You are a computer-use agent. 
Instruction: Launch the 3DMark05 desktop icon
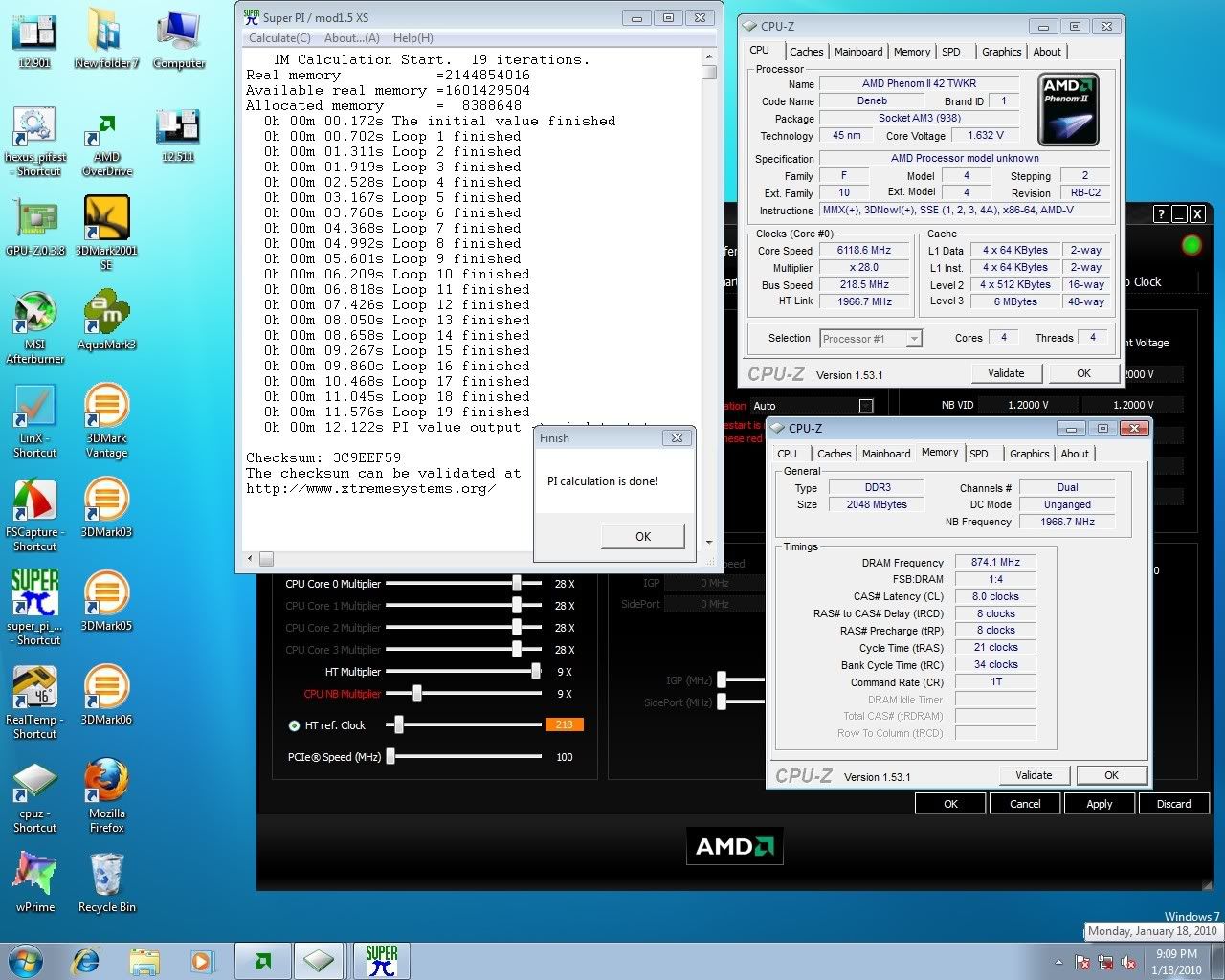106,601
